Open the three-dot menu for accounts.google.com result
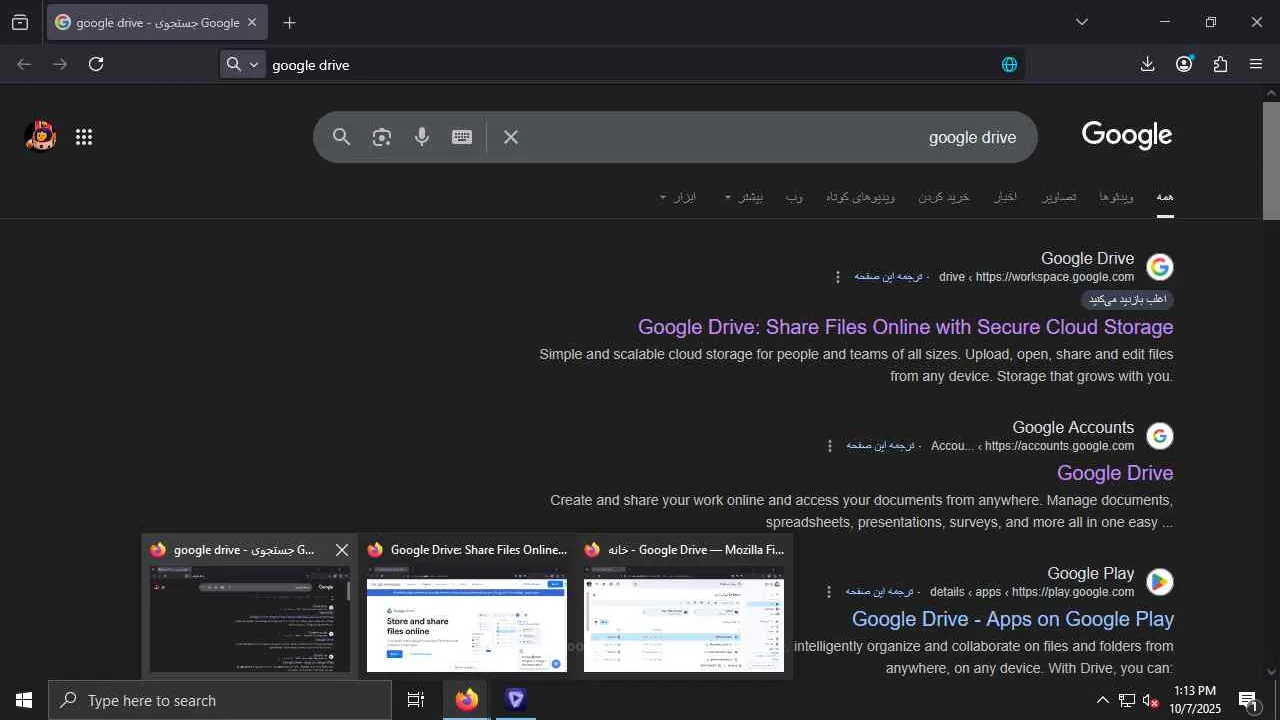 point(829,446)
